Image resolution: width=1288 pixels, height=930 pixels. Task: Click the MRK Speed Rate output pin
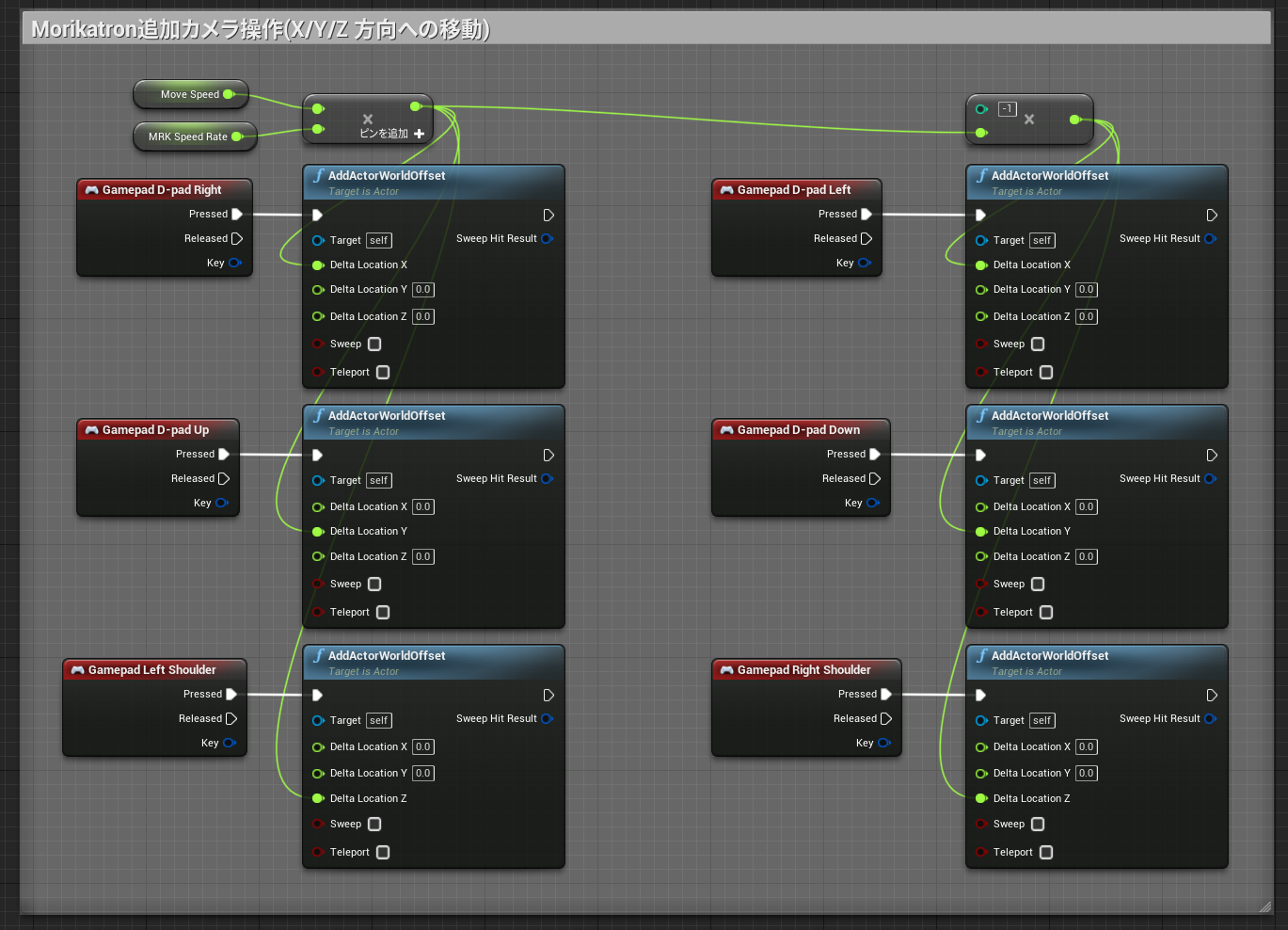(x=236, y=136)
